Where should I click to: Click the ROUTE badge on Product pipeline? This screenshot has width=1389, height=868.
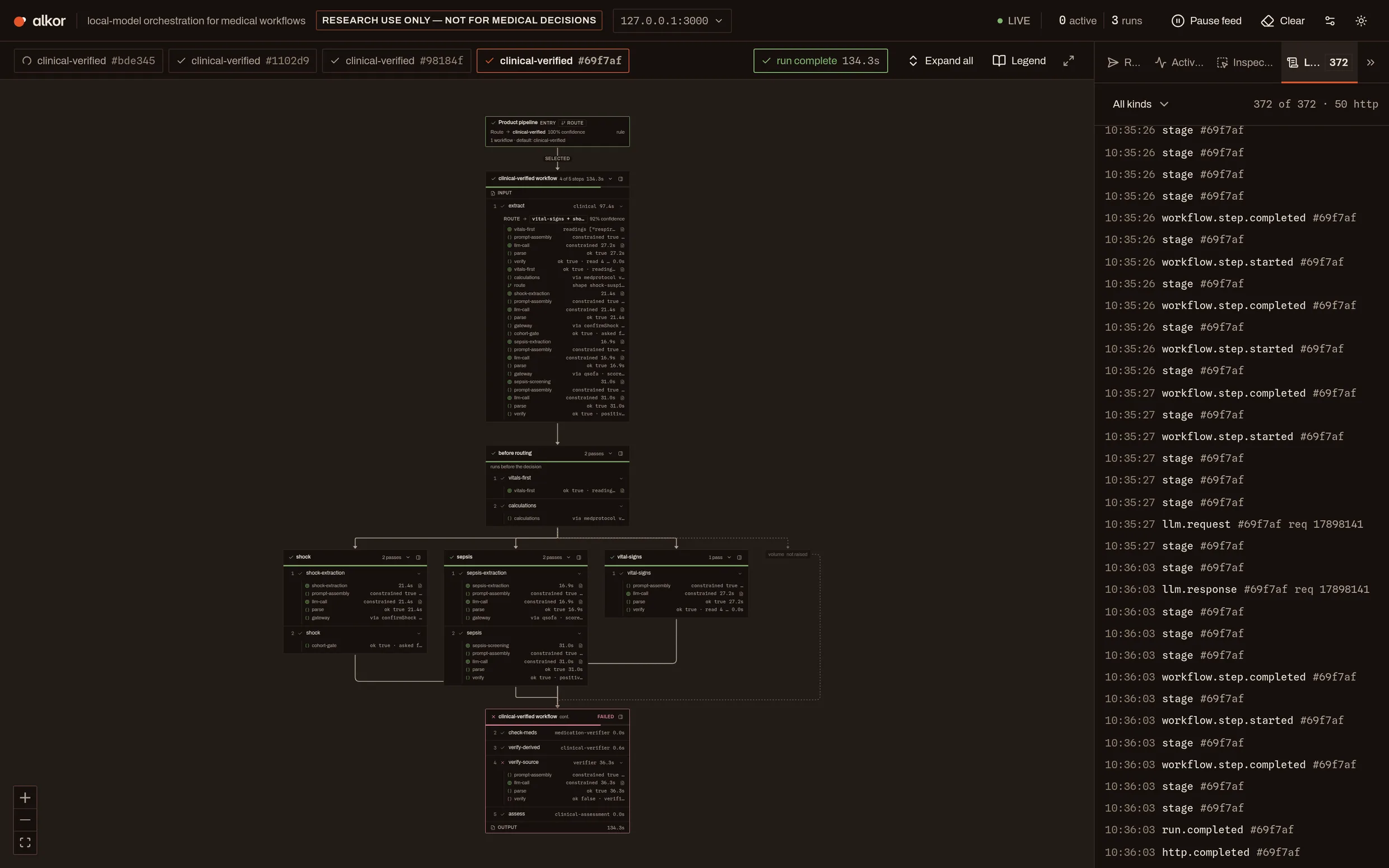572,123
